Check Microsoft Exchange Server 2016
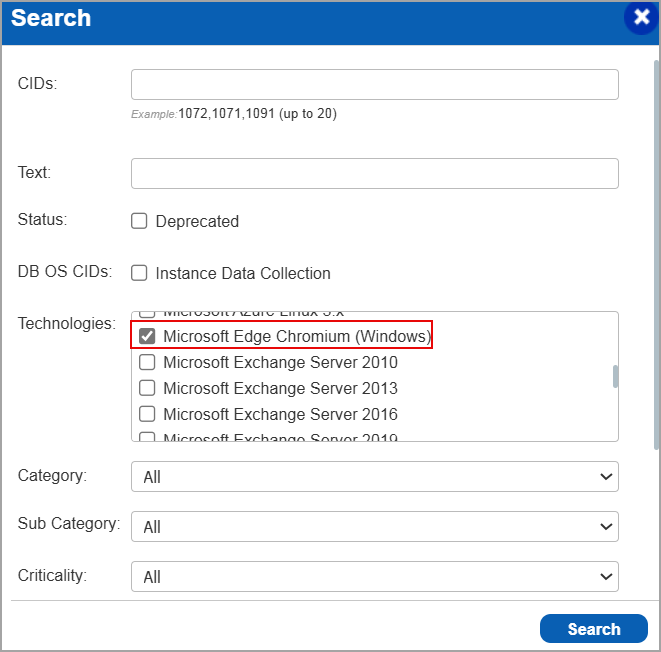The width and height of the screenshot is (661, 652). click(x=147, y=414)
